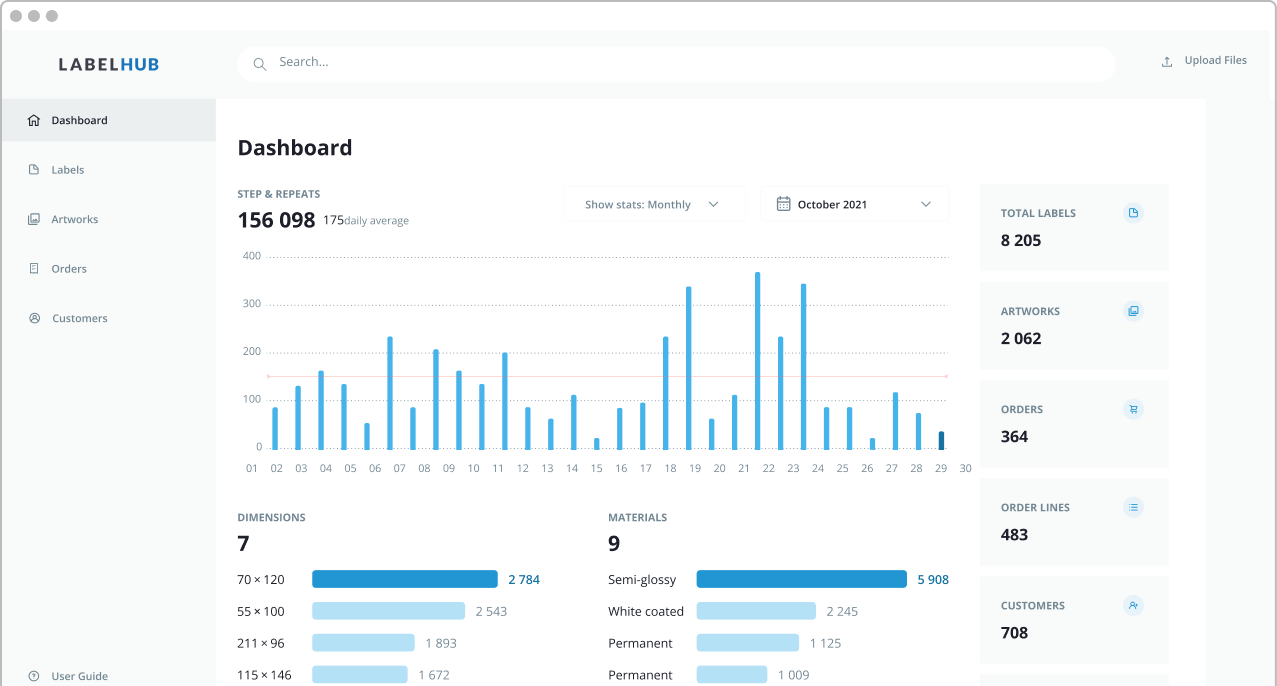
Task: Click the 1 125 Permanent value
Action: (825, 644)
